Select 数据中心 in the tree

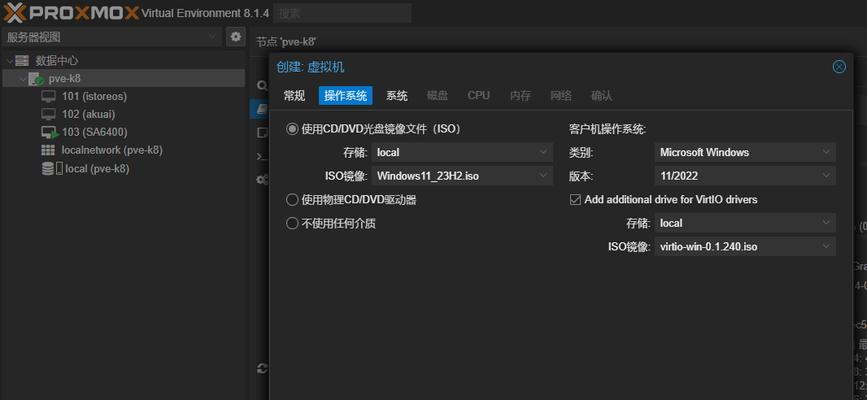(57, 60)
